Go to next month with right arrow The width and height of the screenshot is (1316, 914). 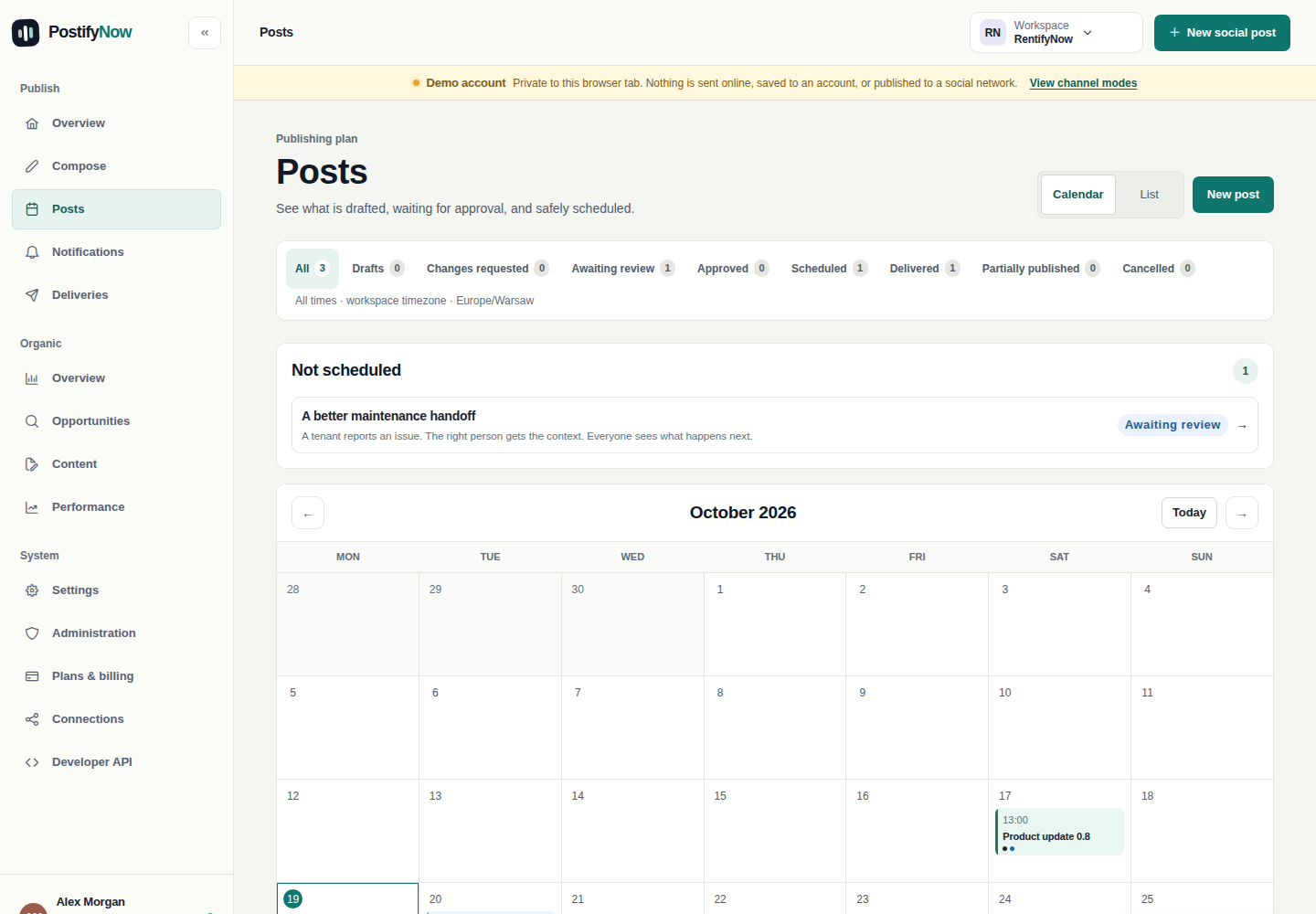pyautogui.click(x=1242, y=513)
